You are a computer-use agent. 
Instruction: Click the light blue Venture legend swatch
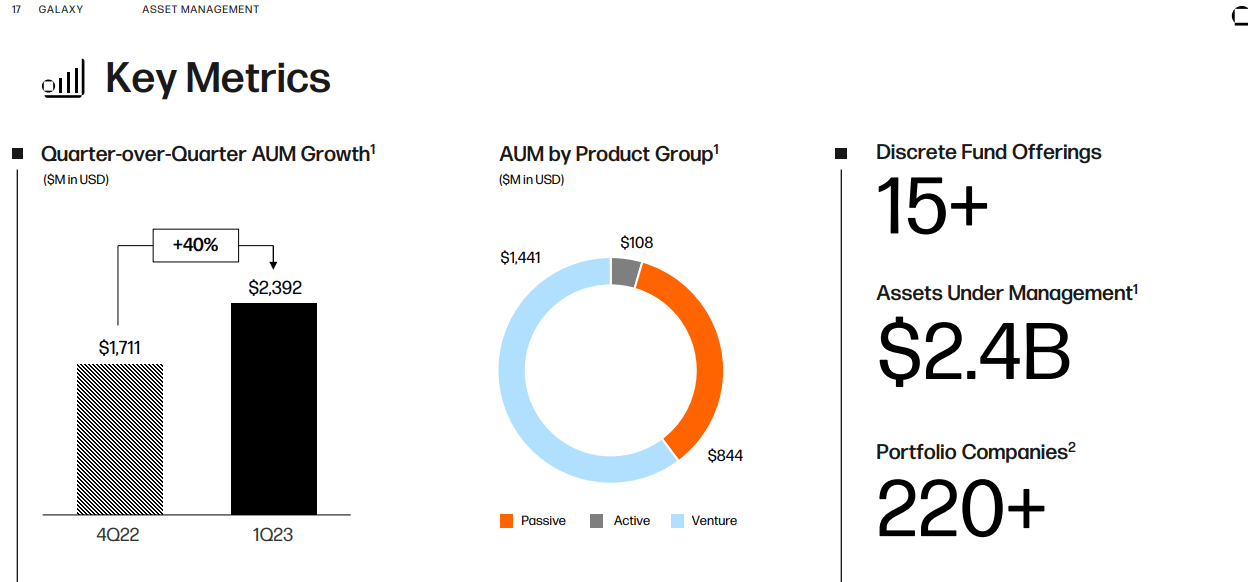tap(678, 521)
